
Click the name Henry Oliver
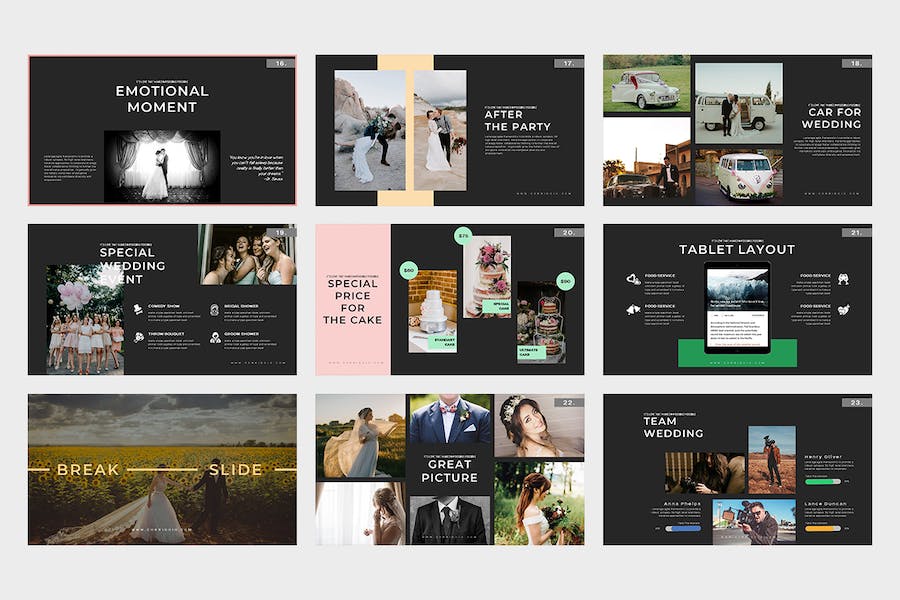point(823,456)
